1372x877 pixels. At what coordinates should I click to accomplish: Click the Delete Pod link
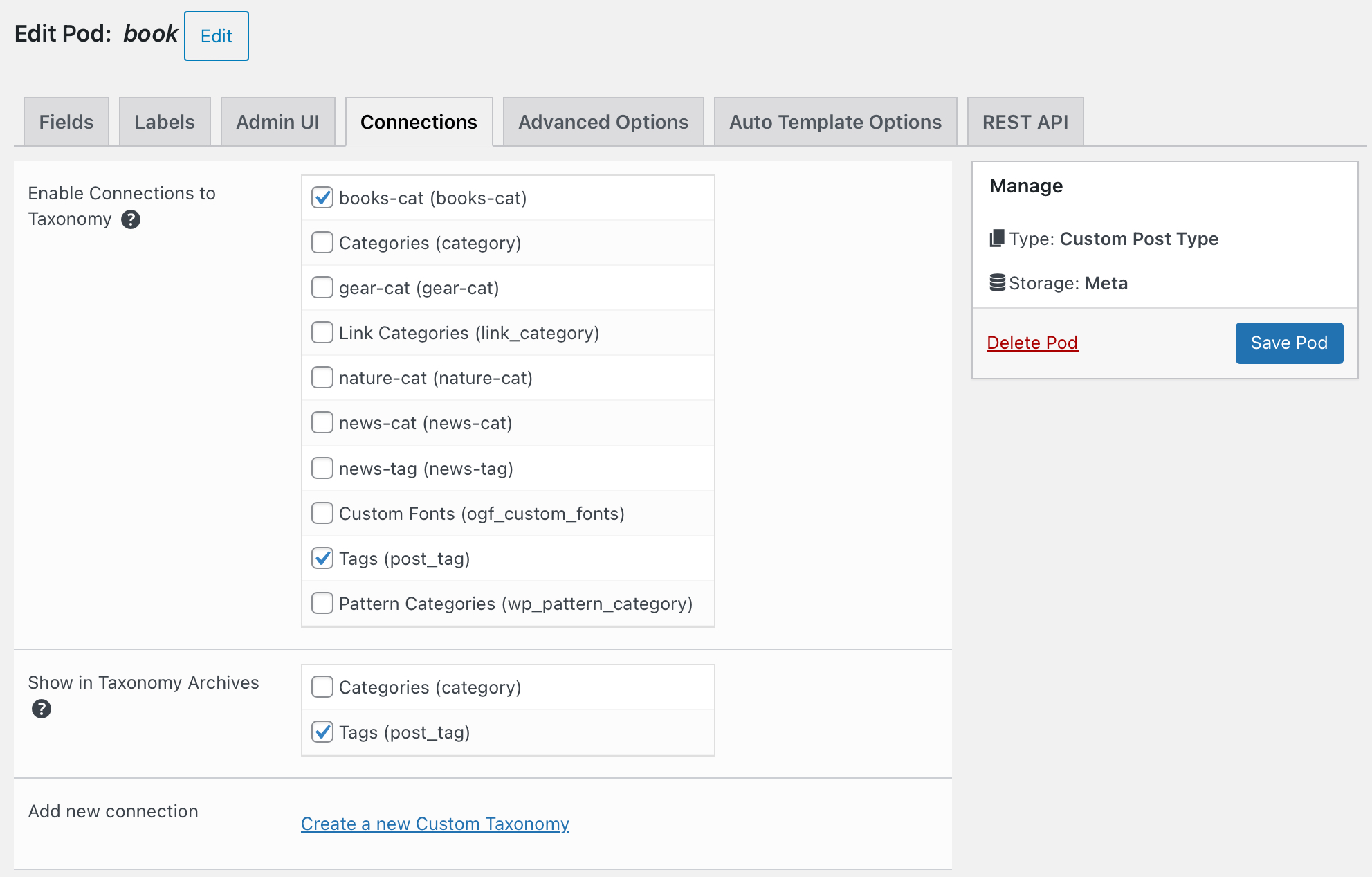pos(1032,343)
